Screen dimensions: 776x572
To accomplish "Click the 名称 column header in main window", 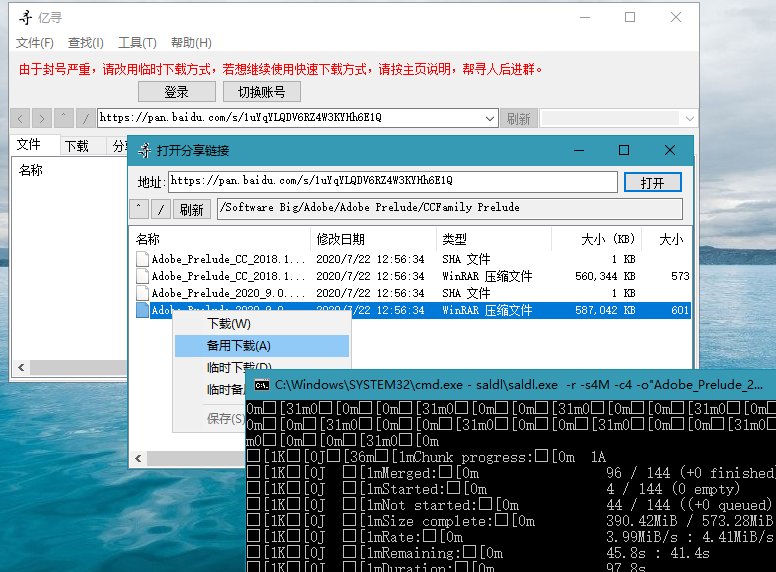I will pyautogui.click(x=31, y=170).
